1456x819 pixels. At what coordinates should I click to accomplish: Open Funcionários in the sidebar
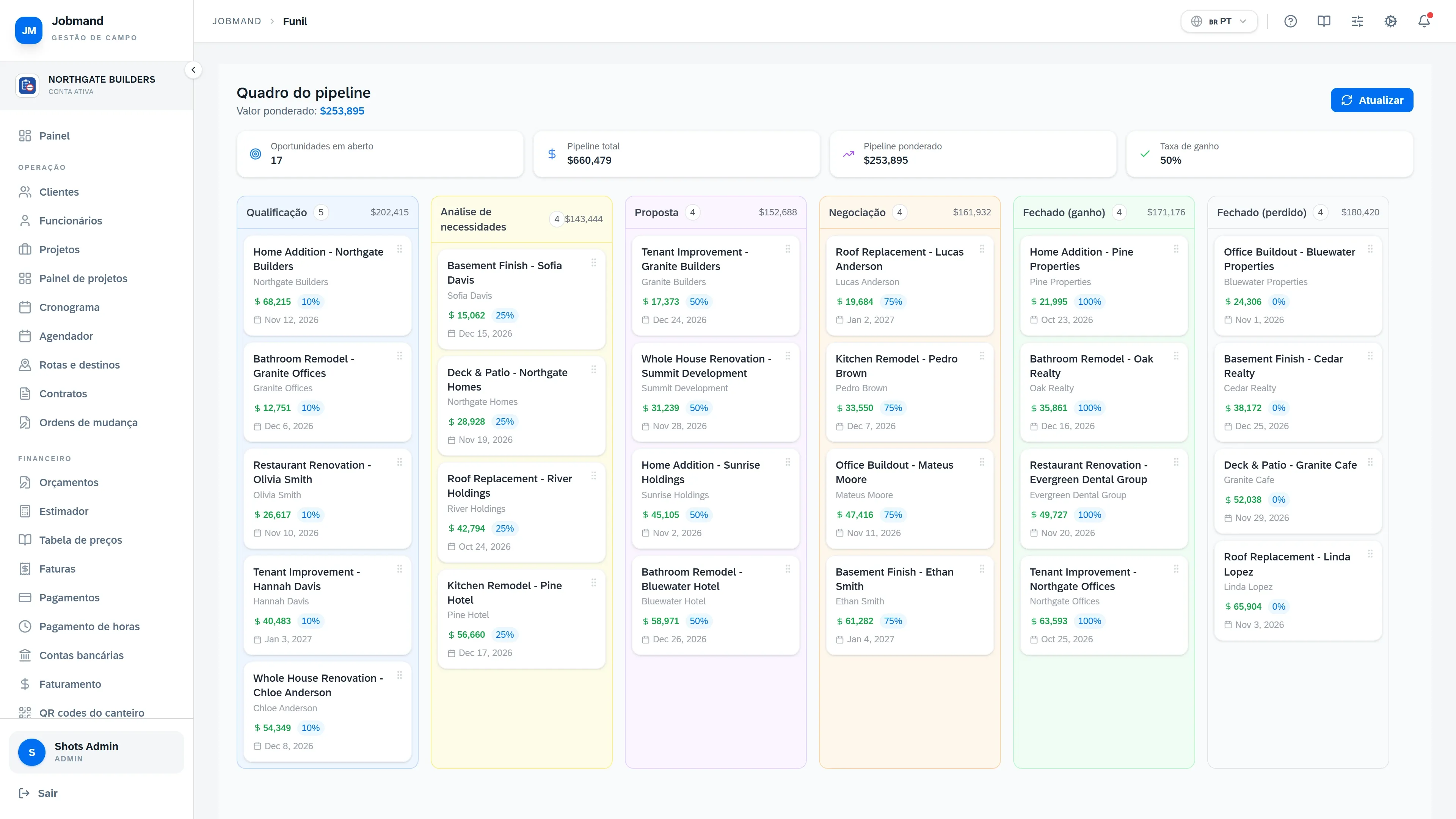pyautogui.click(x=97, y=221)
